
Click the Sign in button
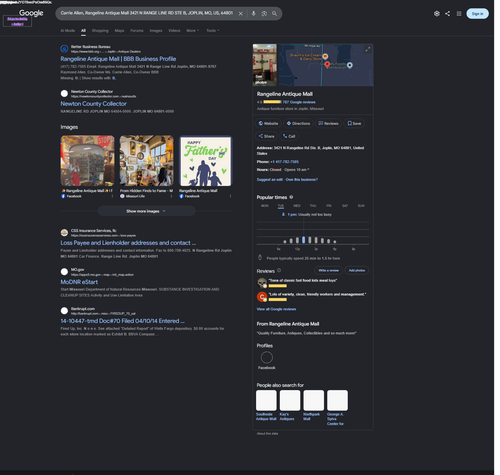(477, 14)
